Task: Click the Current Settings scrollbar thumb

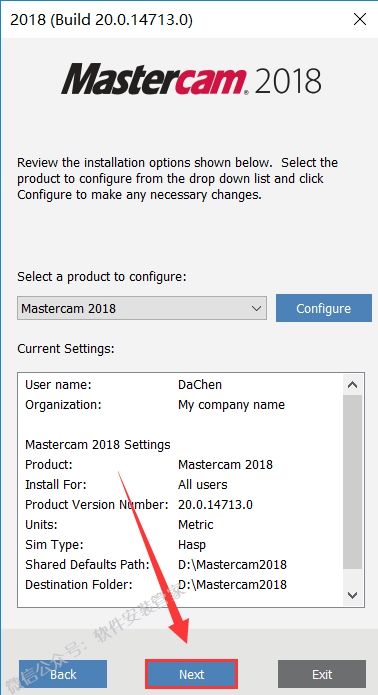Action: point(353,481)
